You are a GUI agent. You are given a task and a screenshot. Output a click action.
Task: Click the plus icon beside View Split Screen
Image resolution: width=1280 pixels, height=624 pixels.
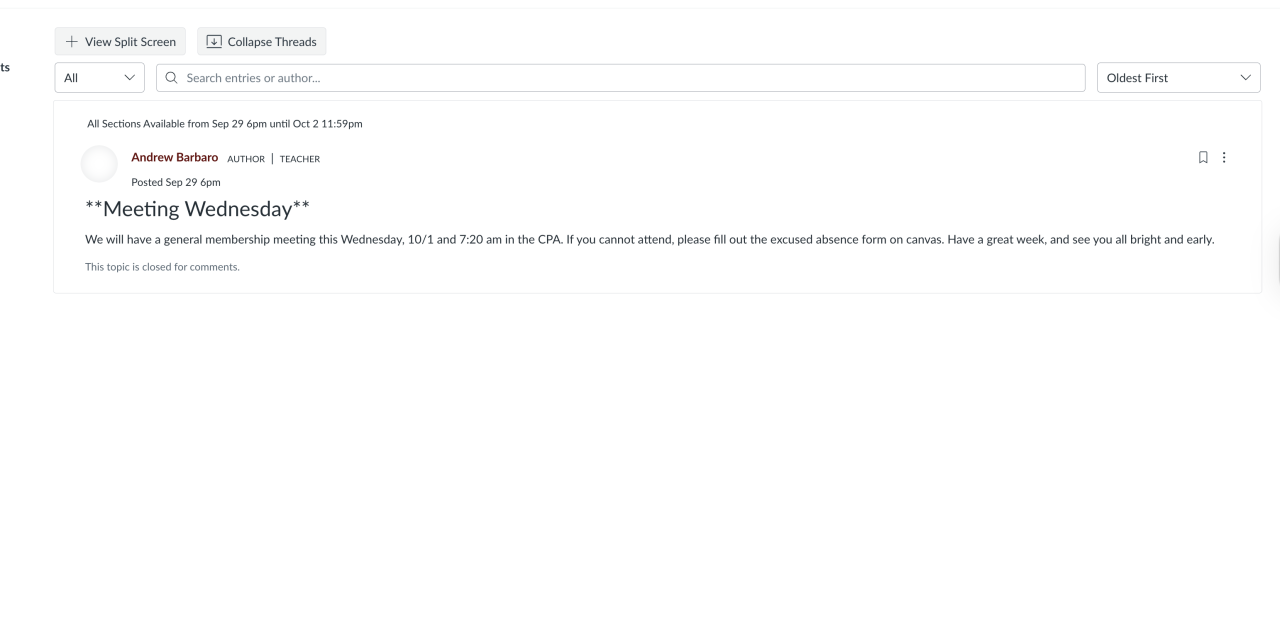pyautogui.click(x=71, y=42)
